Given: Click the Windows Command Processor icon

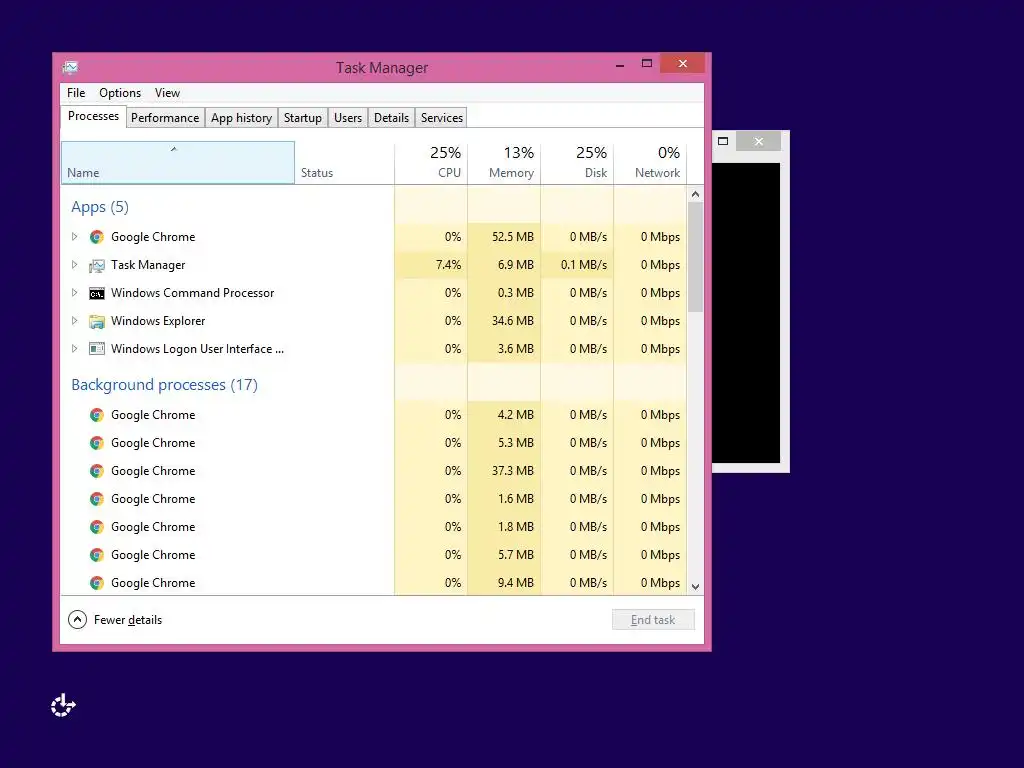Looking at the screenshot, I should pyautogui.click(x=97, y=293).
